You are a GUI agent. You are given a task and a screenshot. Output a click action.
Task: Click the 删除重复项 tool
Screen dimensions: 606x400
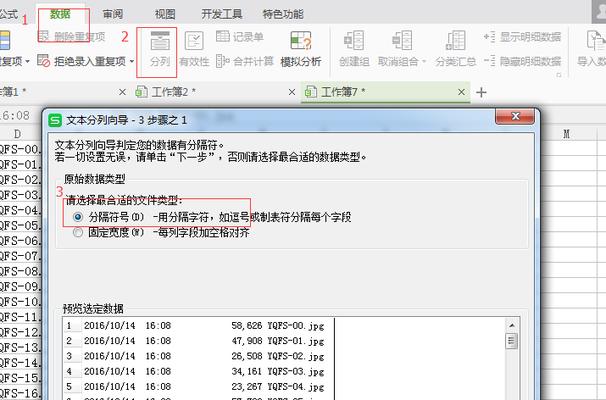[x=73, y=37]
